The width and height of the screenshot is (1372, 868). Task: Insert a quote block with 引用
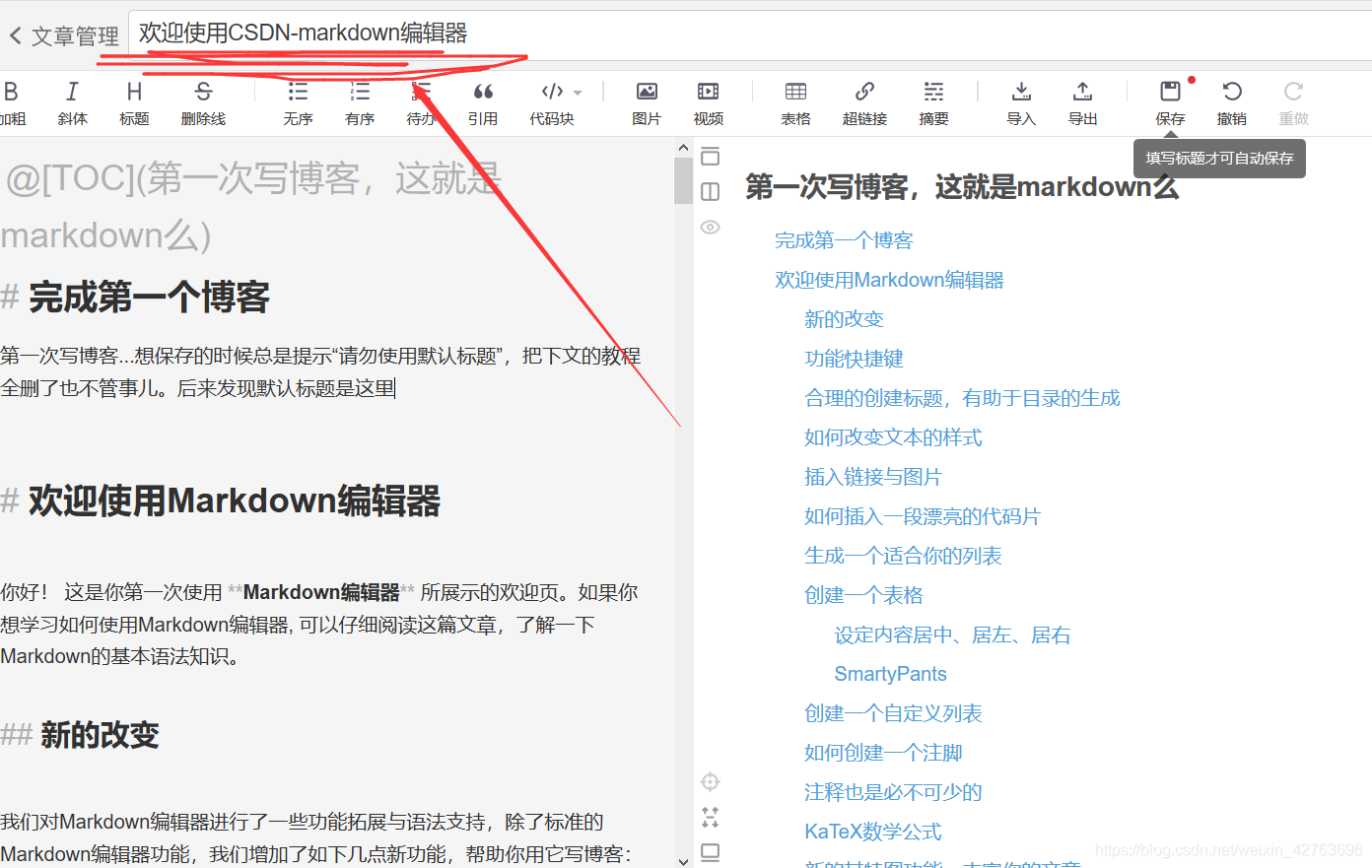pos(483,102)
